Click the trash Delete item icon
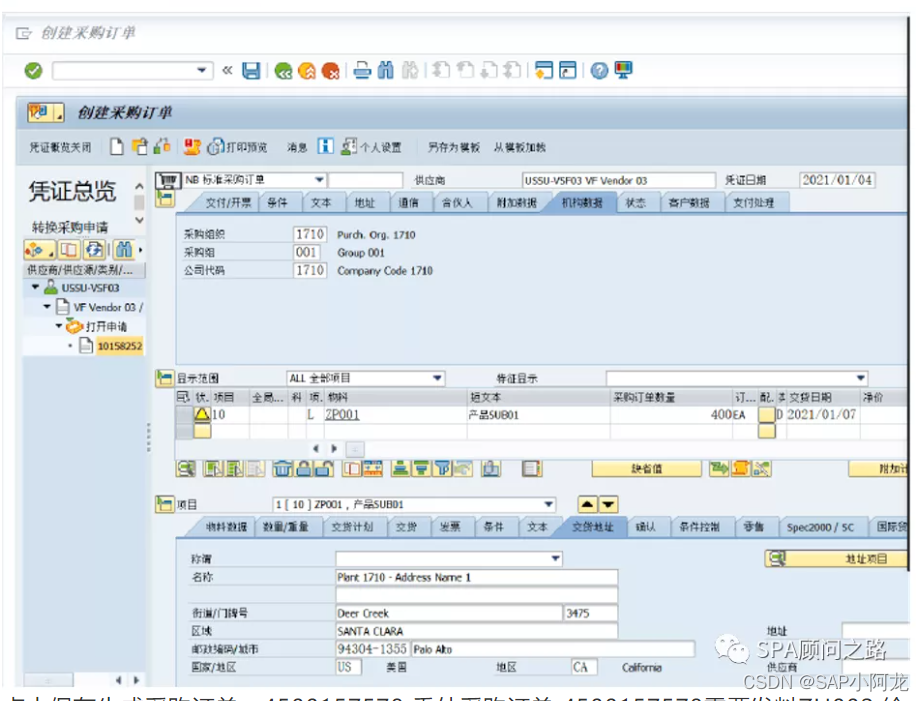This screenshot has width=924, height=701. click(282, 469)
